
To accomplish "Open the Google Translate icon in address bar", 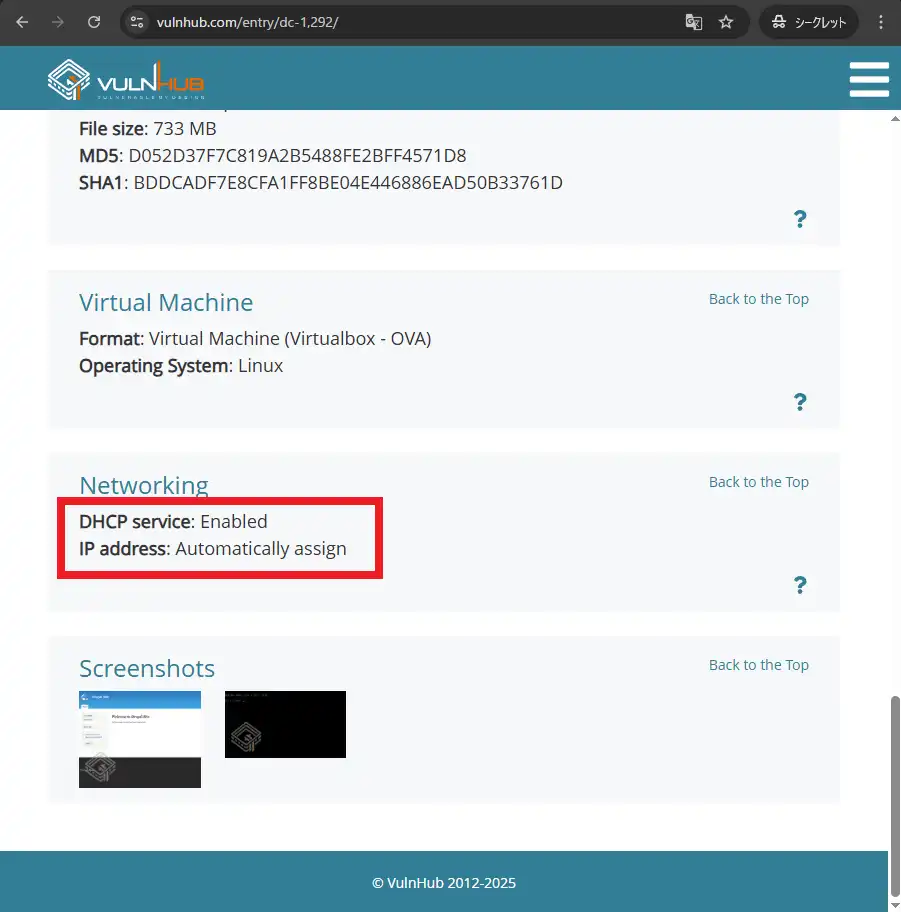I will 693,22.
